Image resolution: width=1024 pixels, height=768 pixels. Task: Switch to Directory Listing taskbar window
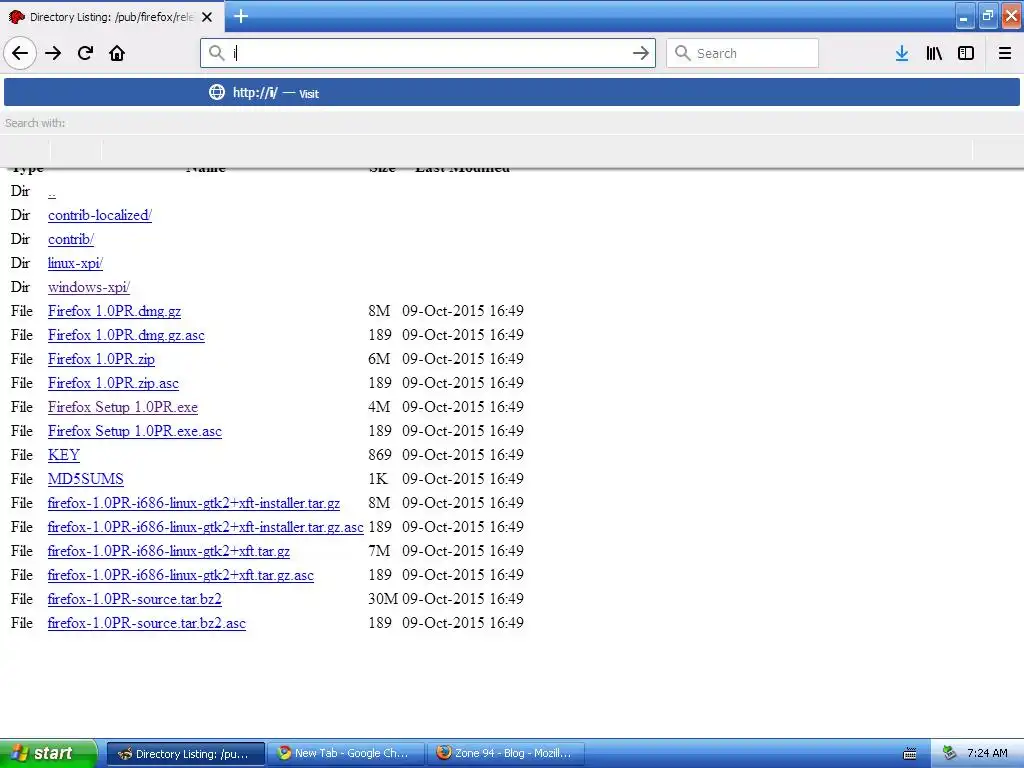click(x=185, y=754)
